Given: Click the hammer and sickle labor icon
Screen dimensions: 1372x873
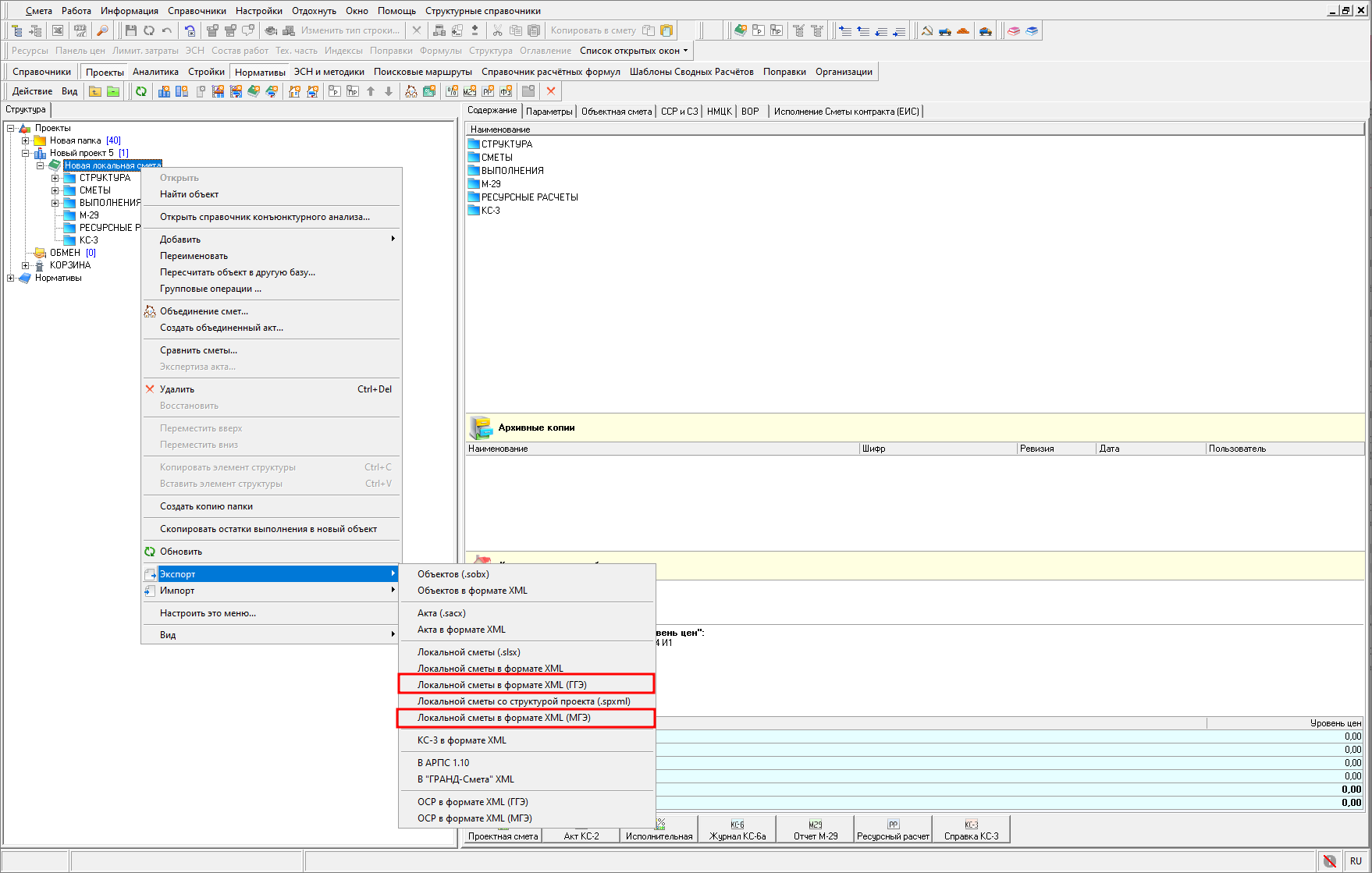Looking at the screenshot, I should click(x=927, y=30).
